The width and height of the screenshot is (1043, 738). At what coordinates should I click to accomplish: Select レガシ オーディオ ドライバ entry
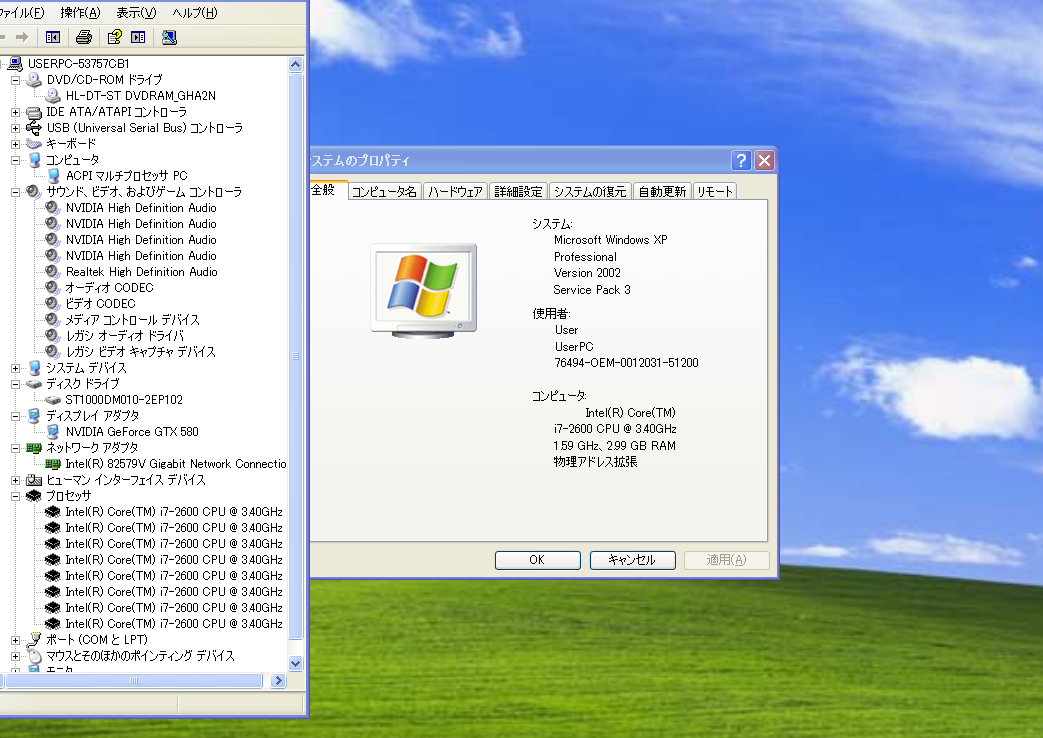[124, 336]
